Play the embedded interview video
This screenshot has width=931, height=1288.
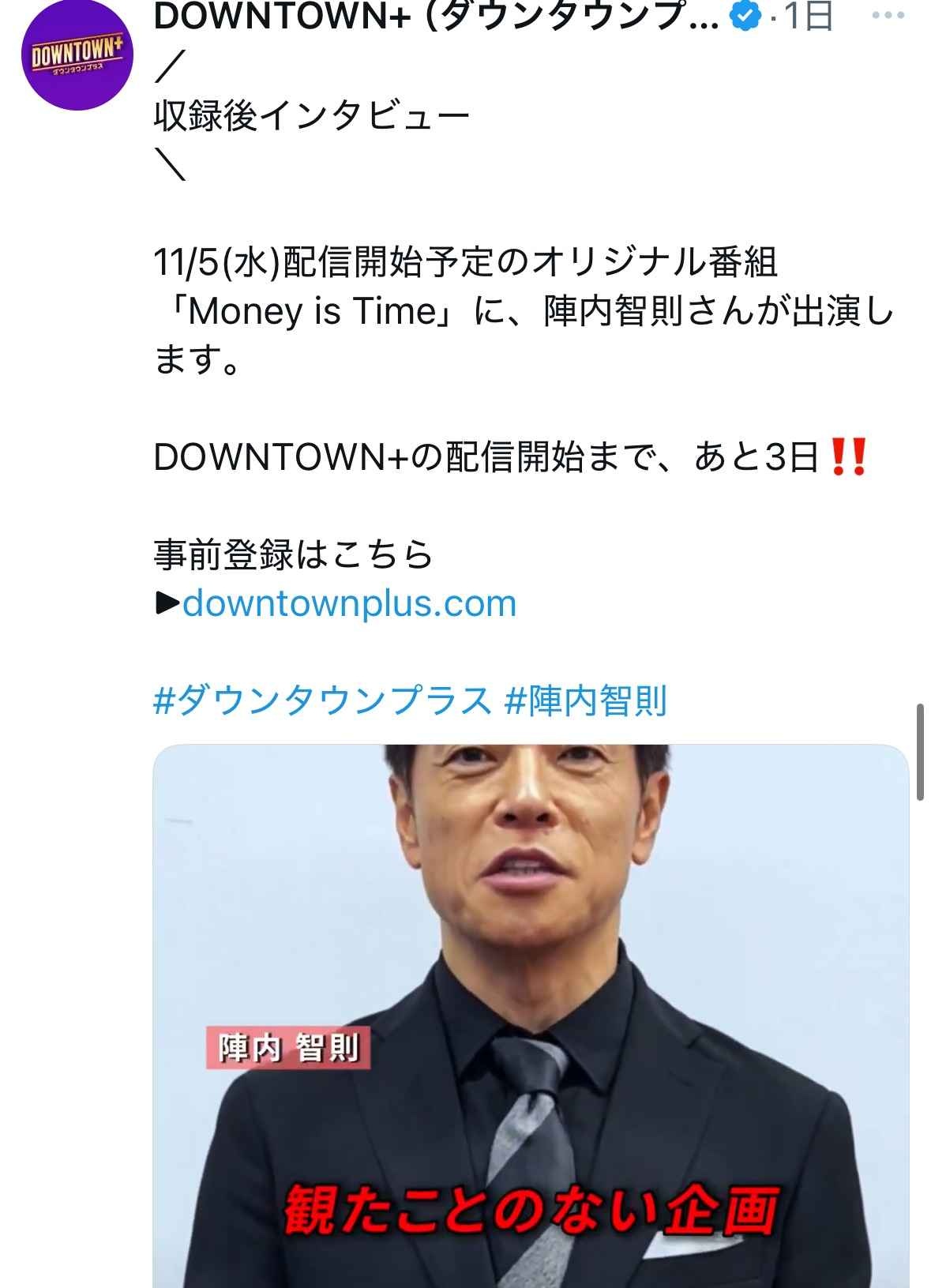tap(531, 1016)
